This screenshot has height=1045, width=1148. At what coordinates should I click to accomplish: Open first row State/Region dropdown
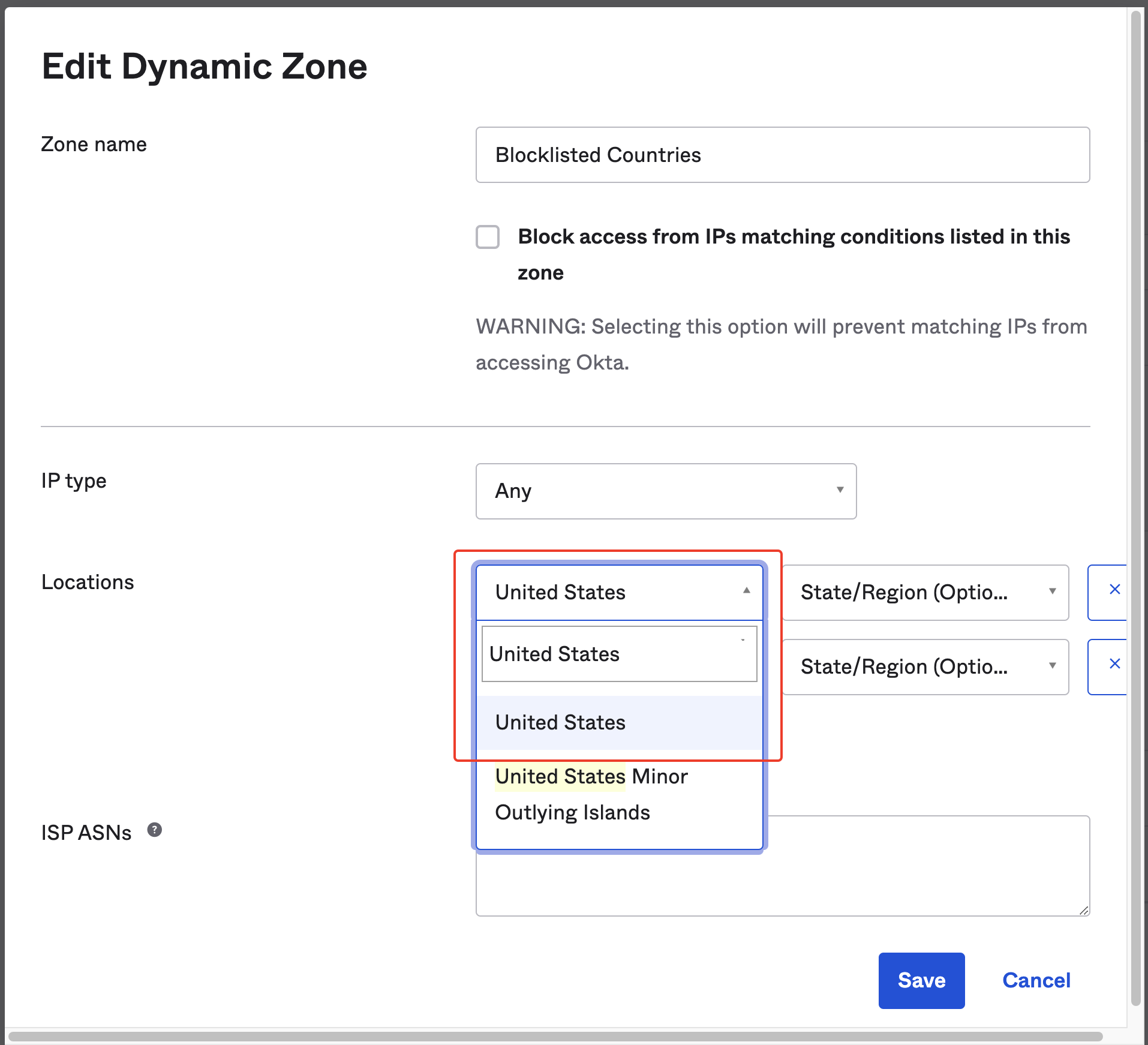coord(925,593)
